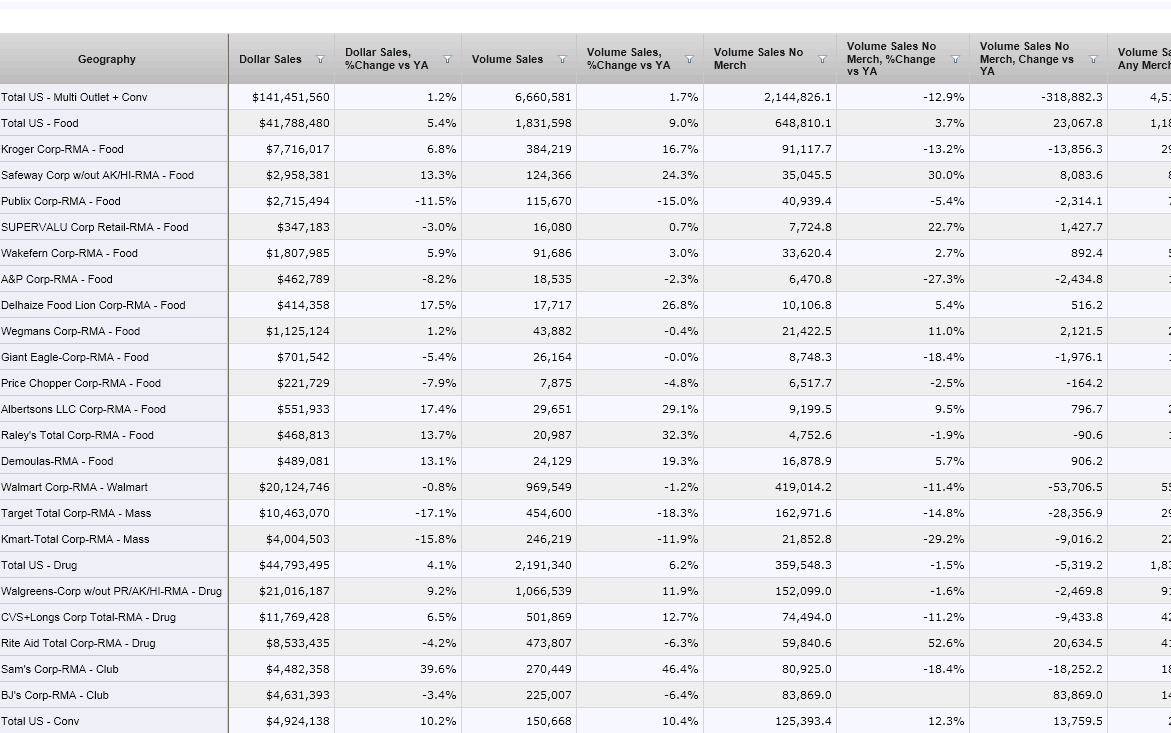This screenshot has width=1171, height=733.
Task: Click the Publix Corp-RMA - Food geography cell
Action: coord(60,201)
